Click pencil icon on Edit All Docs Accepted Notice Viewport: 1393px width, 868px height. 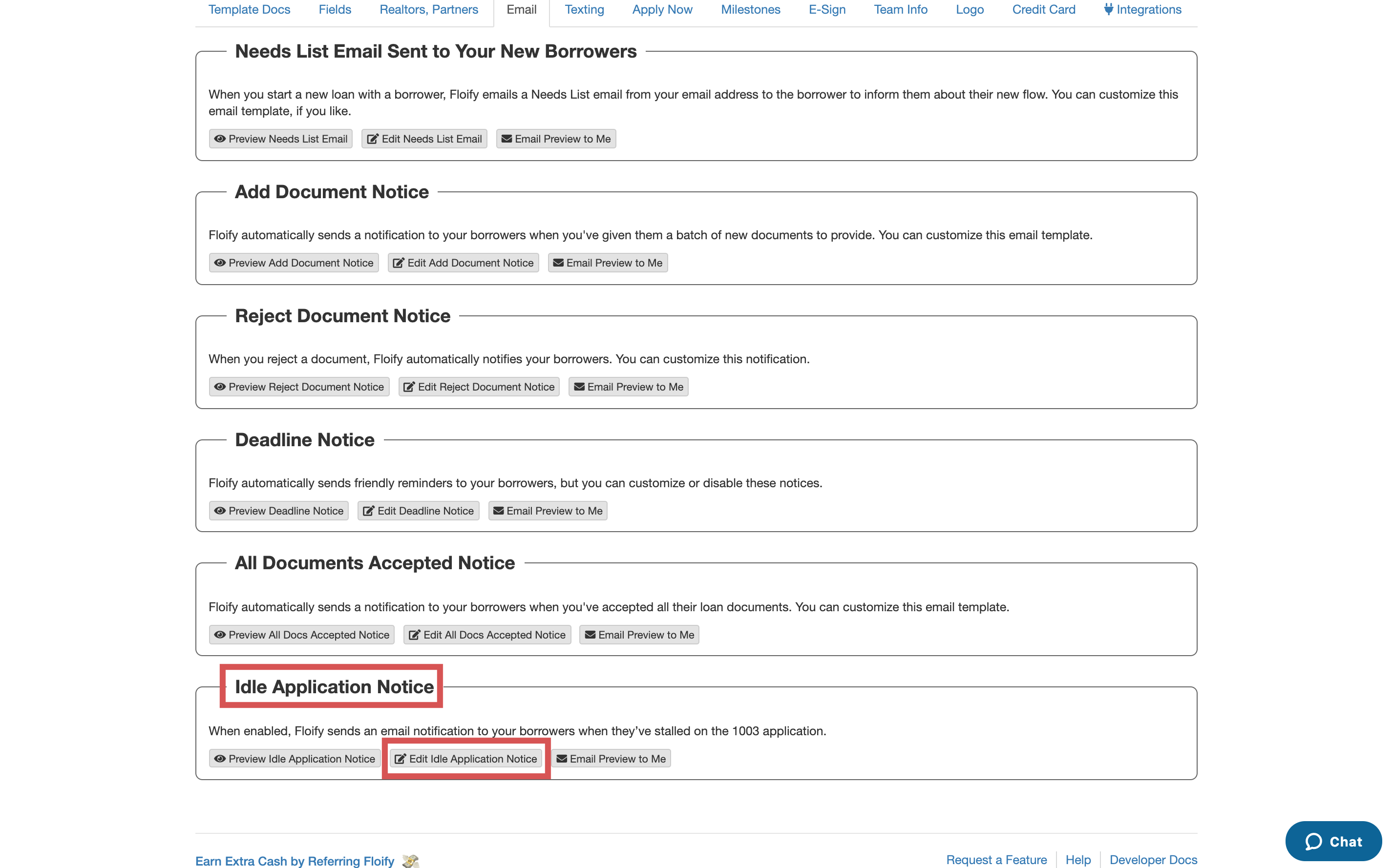pos(414,635)
